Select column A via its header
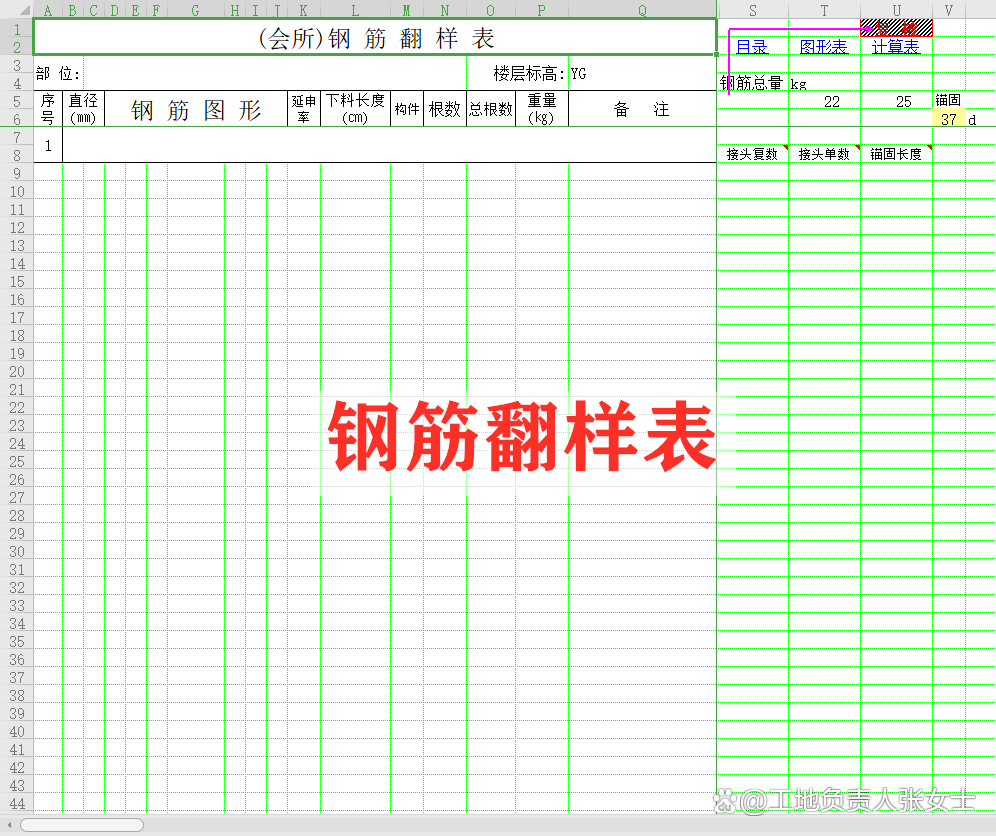Screen dimensions: 996x836 (48, 10)
